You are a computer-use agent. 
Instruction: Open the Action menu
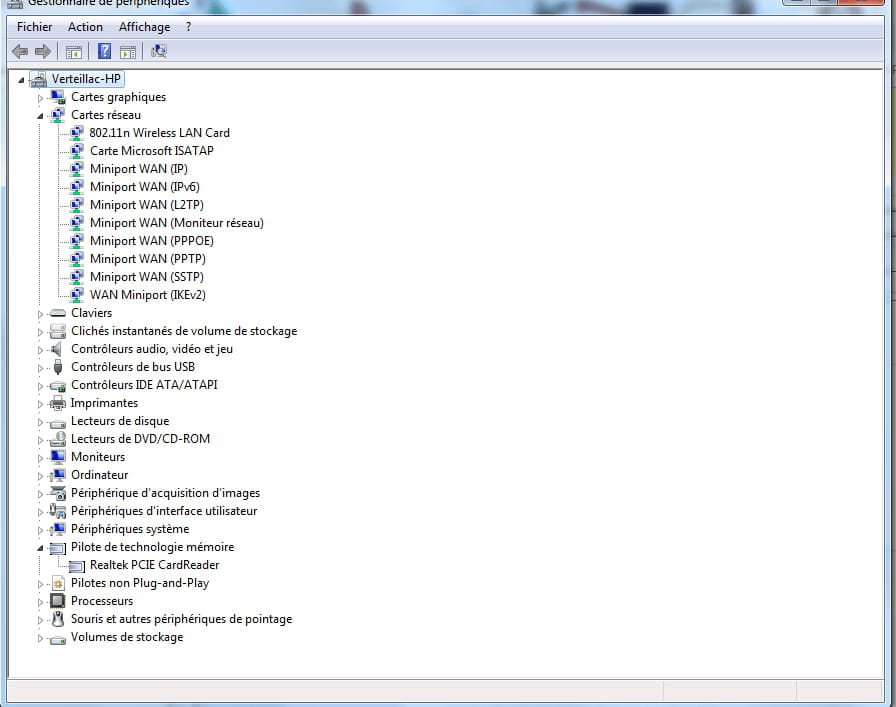pos(85,27)
